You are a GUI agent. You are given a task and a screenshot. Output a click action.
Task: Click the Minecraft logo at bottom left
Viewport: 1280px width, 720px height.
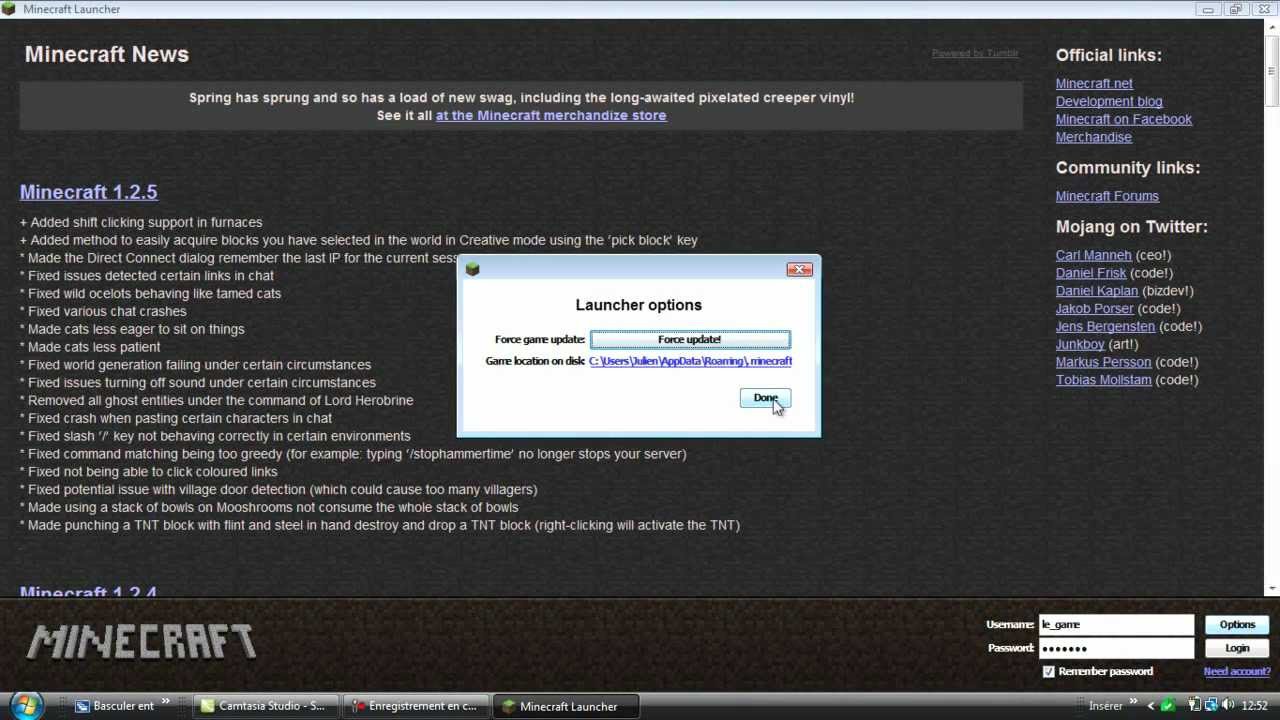coord(140,641)
